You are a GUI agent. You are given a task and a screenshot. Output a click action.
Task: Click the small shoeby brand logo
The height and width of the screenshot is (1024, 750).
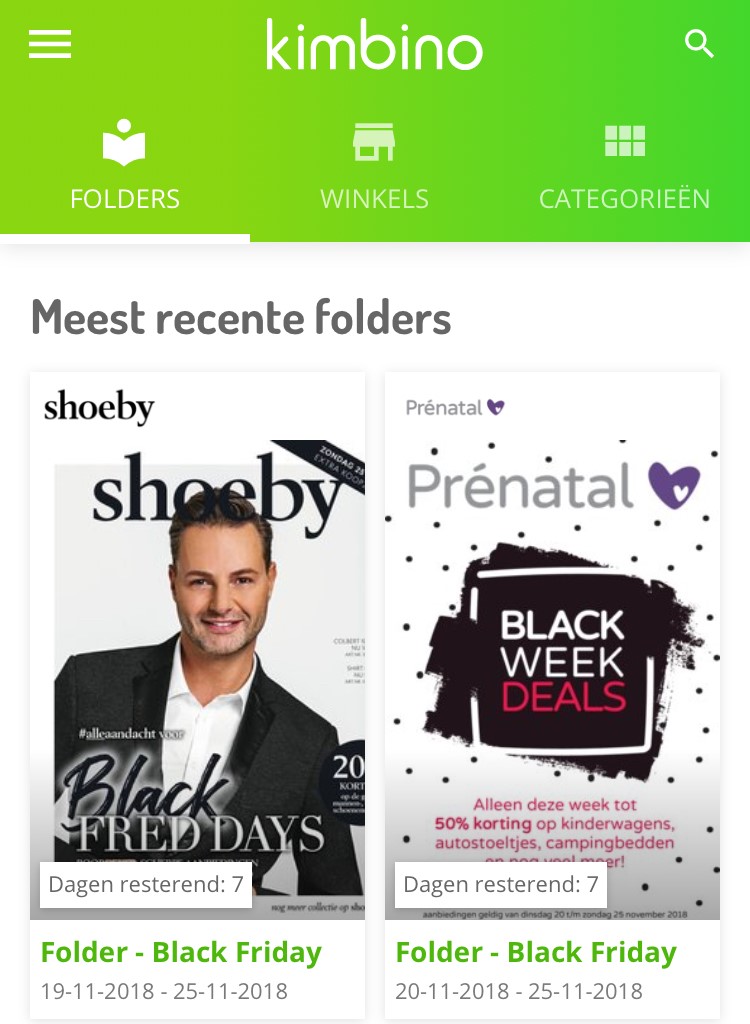point(99,407)
